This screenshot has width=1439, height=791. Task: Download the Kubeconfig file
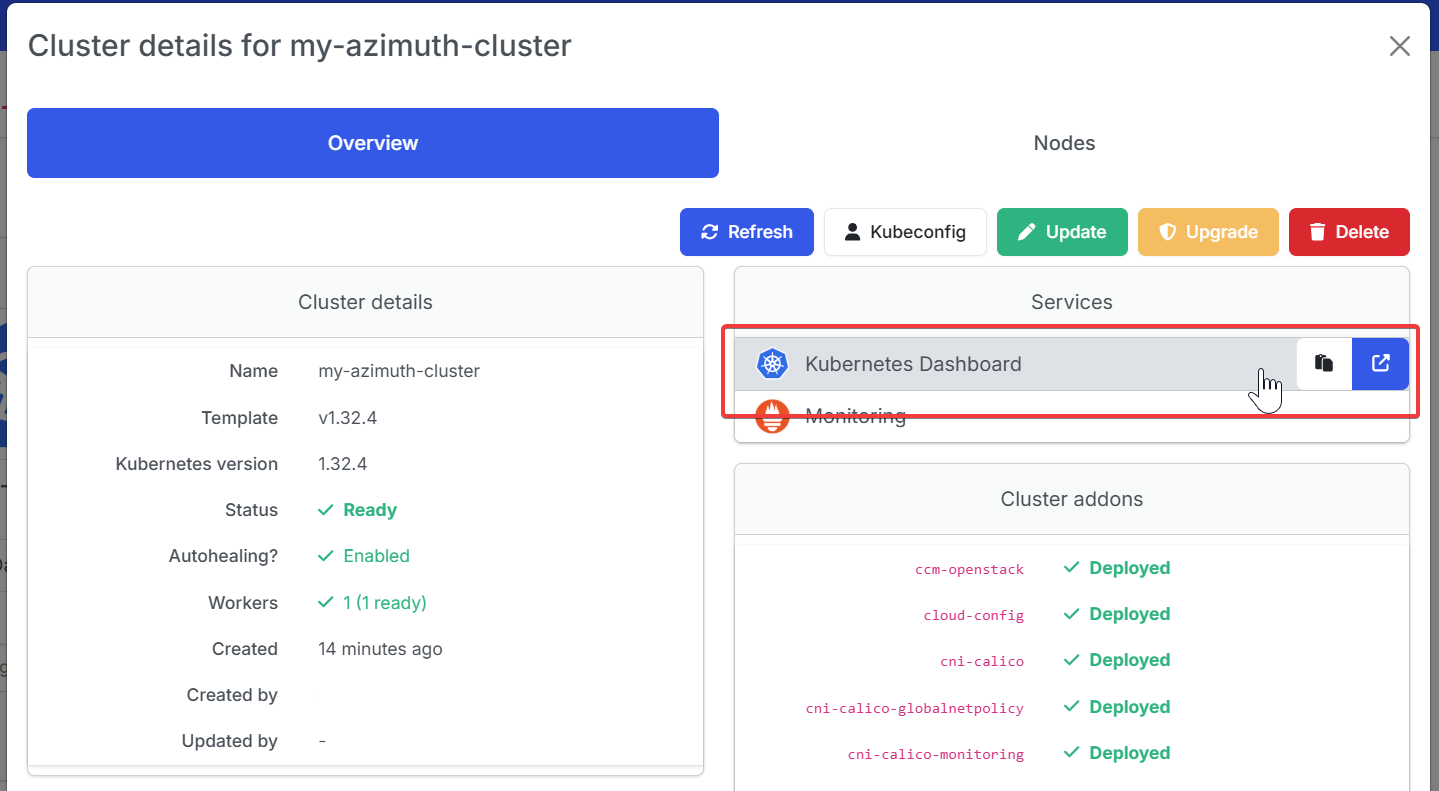click(905, 232)
